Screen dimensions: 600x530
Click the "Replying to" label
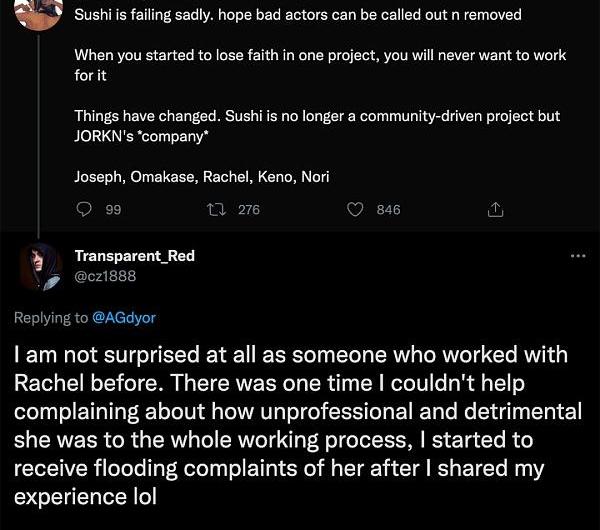[x=50, y=318]
